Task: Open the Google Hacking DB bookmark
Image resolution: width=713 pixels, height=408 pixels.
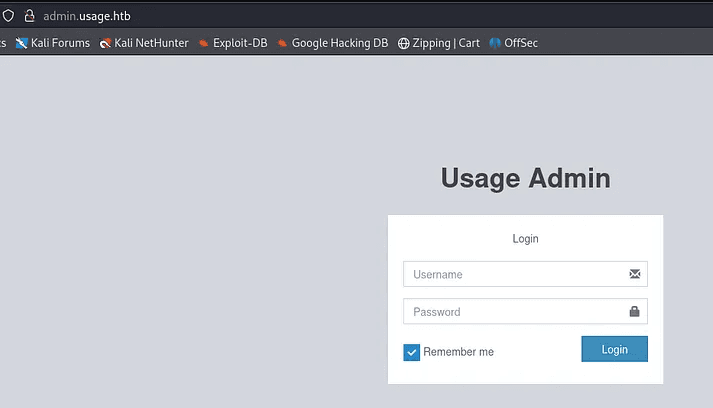Action: [339, 43]
